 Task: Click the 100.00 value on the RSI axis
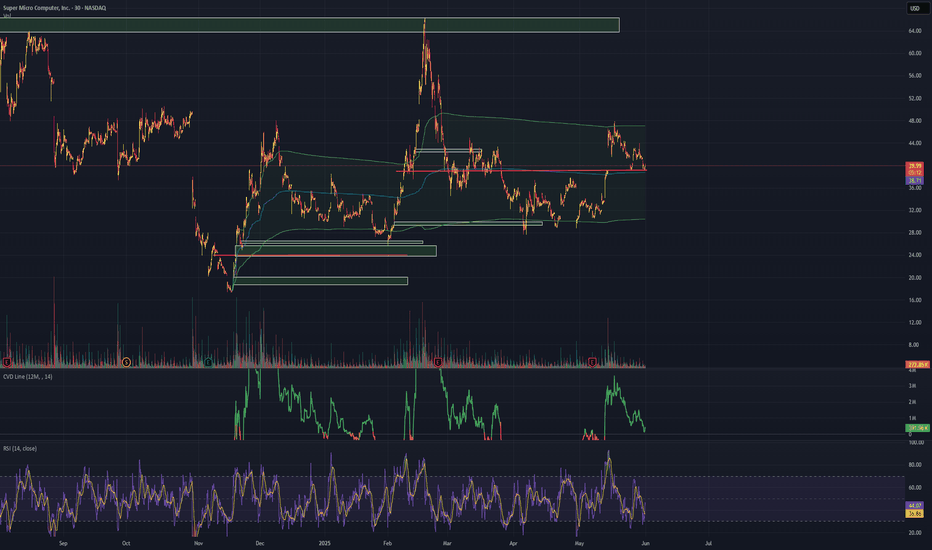(x=916, y=442)
